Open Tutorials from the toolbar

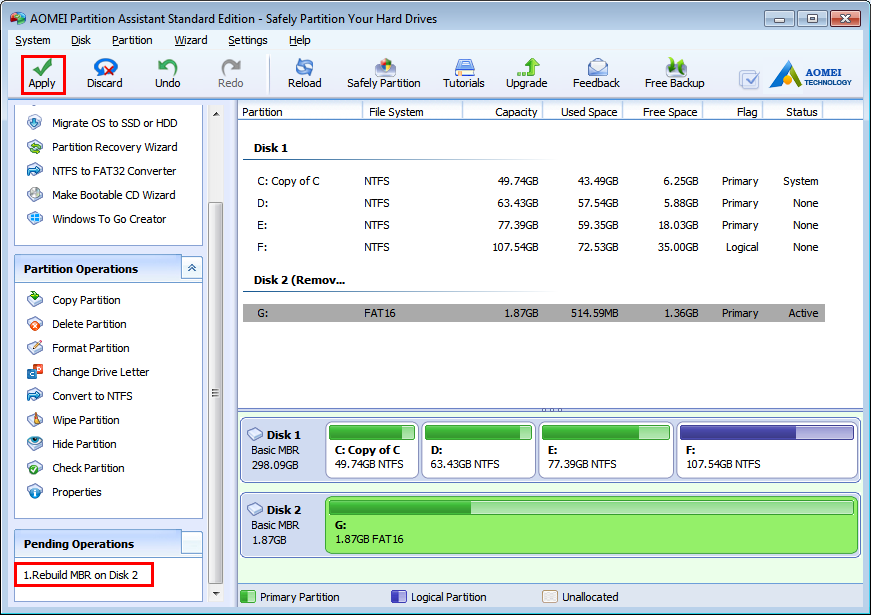(463, 74)
